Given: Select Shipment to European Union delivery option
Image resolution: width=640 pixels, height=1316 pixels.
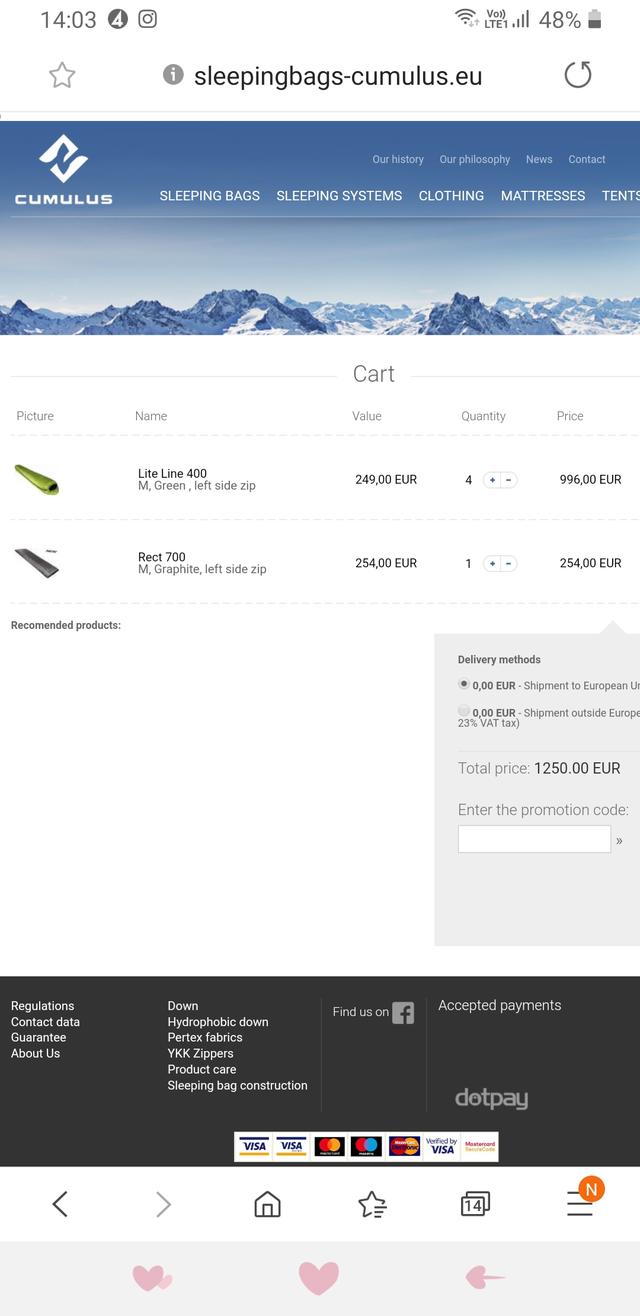Looking at the screenshot, I should [464, 684].
